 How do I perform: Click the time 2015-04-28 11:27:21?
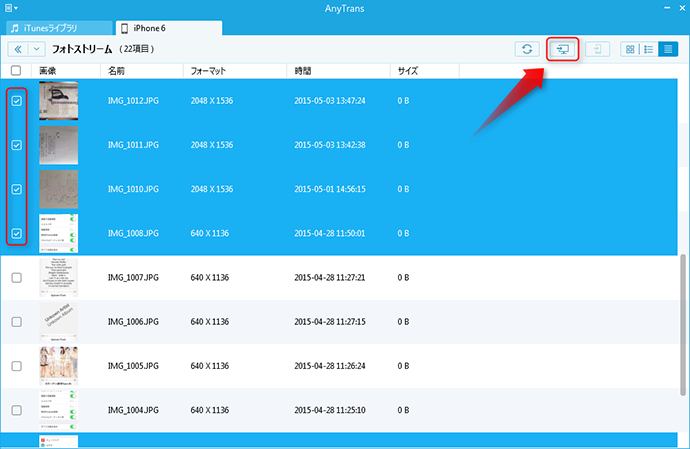[x=330, y=278]
